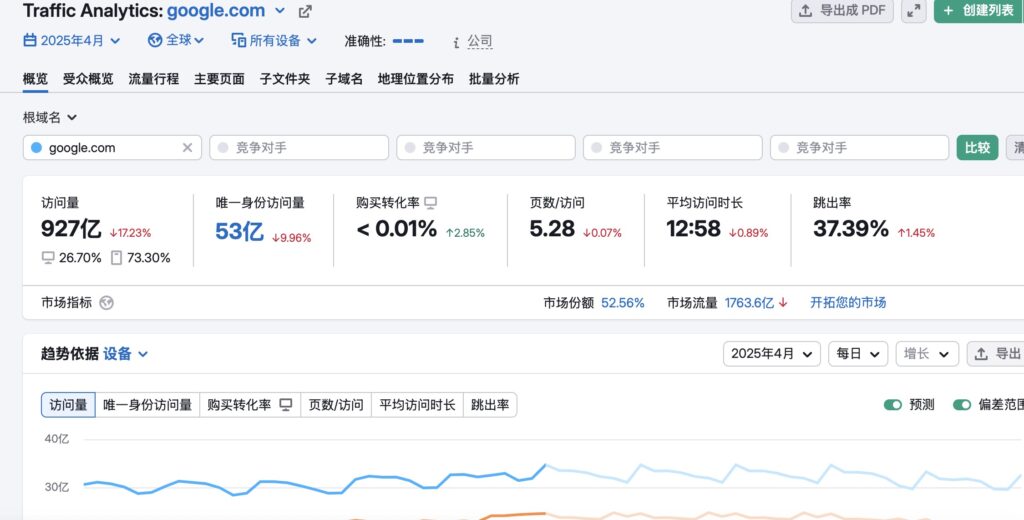Image resolution: width=1024 pixels, height=520 pixels.
Task: Click the desktop icon beside 26.70%
Action: (x=48, y=258)
